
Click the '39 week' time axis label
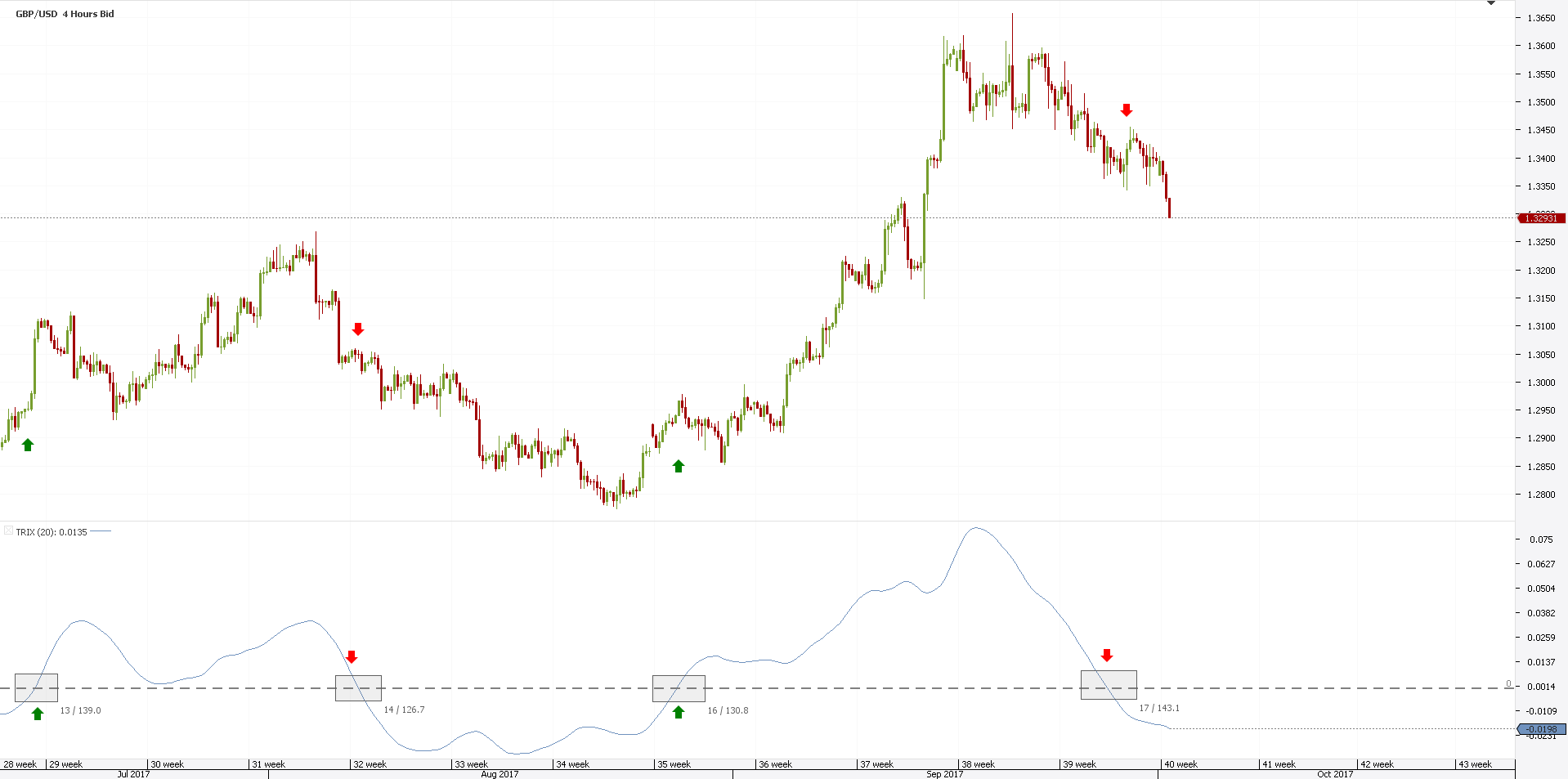[1079, 764]
